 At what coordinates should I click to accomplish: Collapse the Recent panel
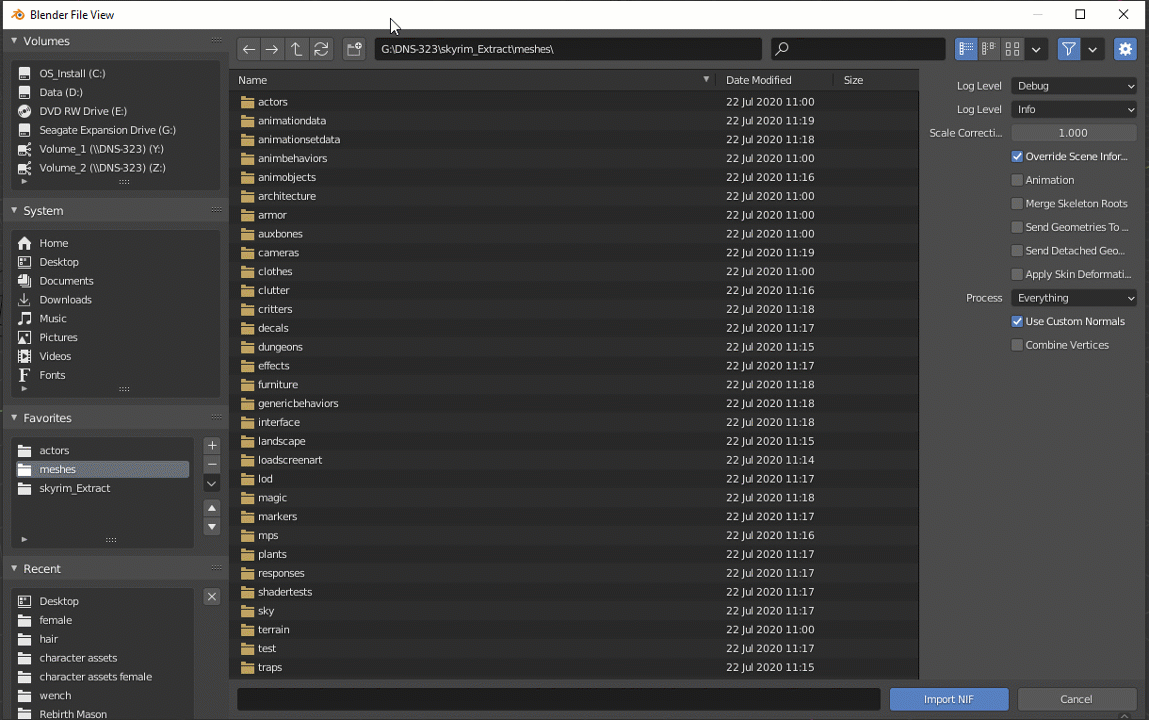pos(14,568)
